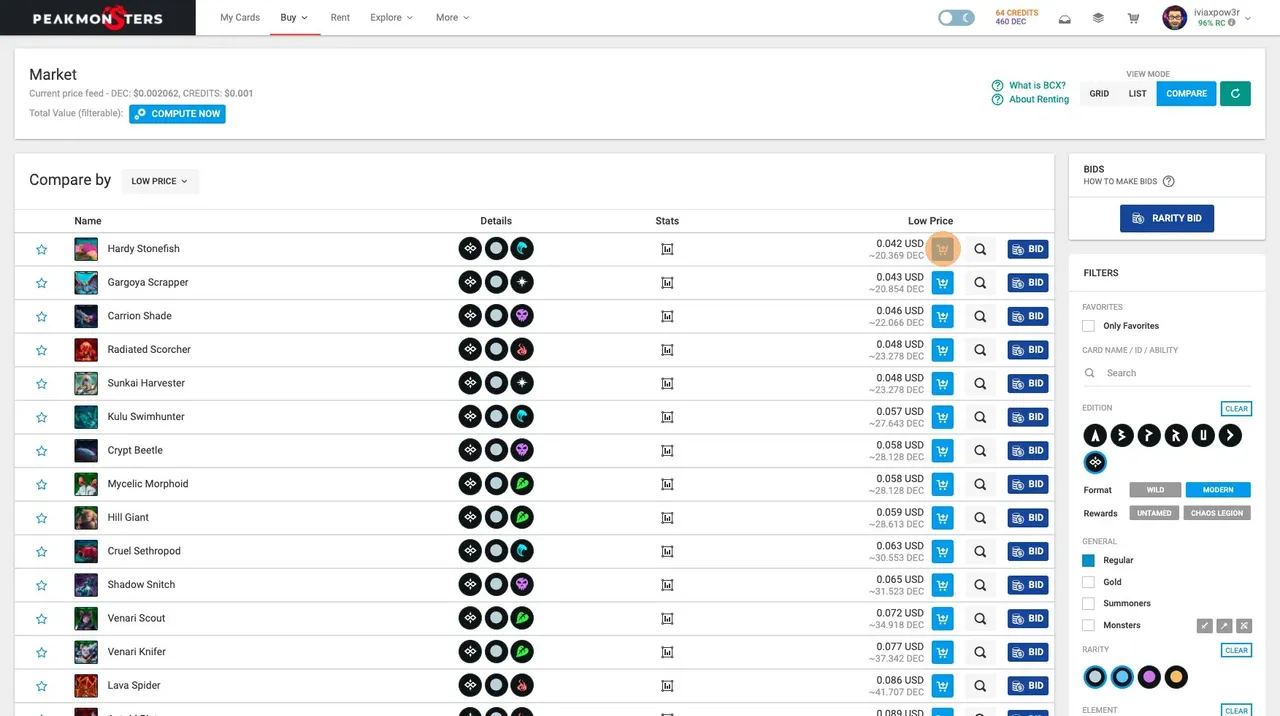Star the Venari Scout card
The height and width of the screenshot is (716, 1280).
(42, 618)
